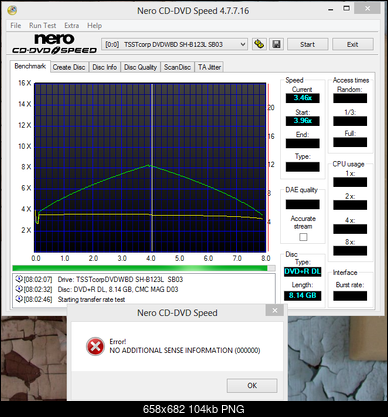Click the log icon beside 08:02:07 entry
The width and height of the screenshot is (388, 417).
pos(19,279)
